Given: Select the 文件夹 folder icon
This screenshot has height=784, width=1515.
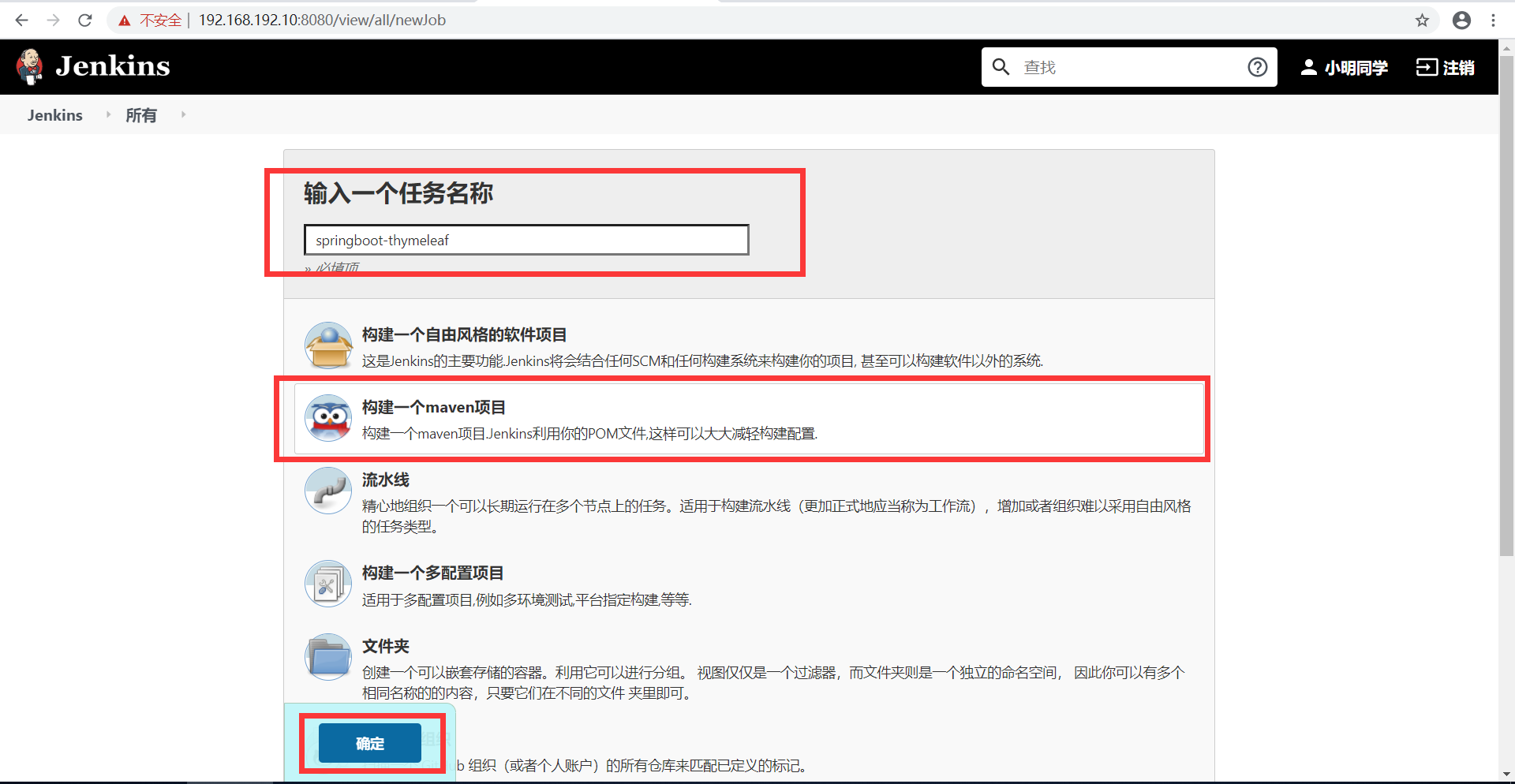Looking at the screenshot, I should tap(328, 656).
